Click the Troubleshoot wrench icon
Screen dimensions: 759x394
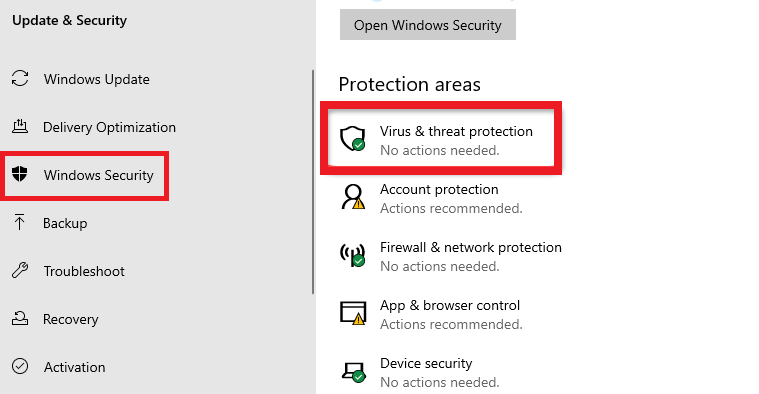pos(20,270)
